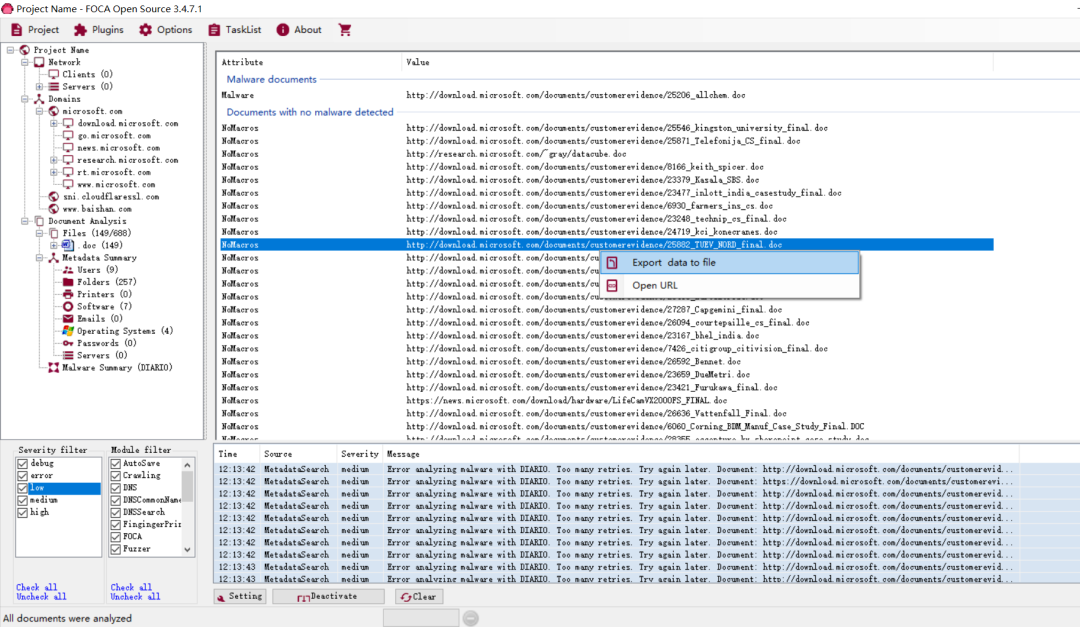Collapse the Domains tree node
The height and width of the screenshot is (627, 1080).
tap(25, 99)
